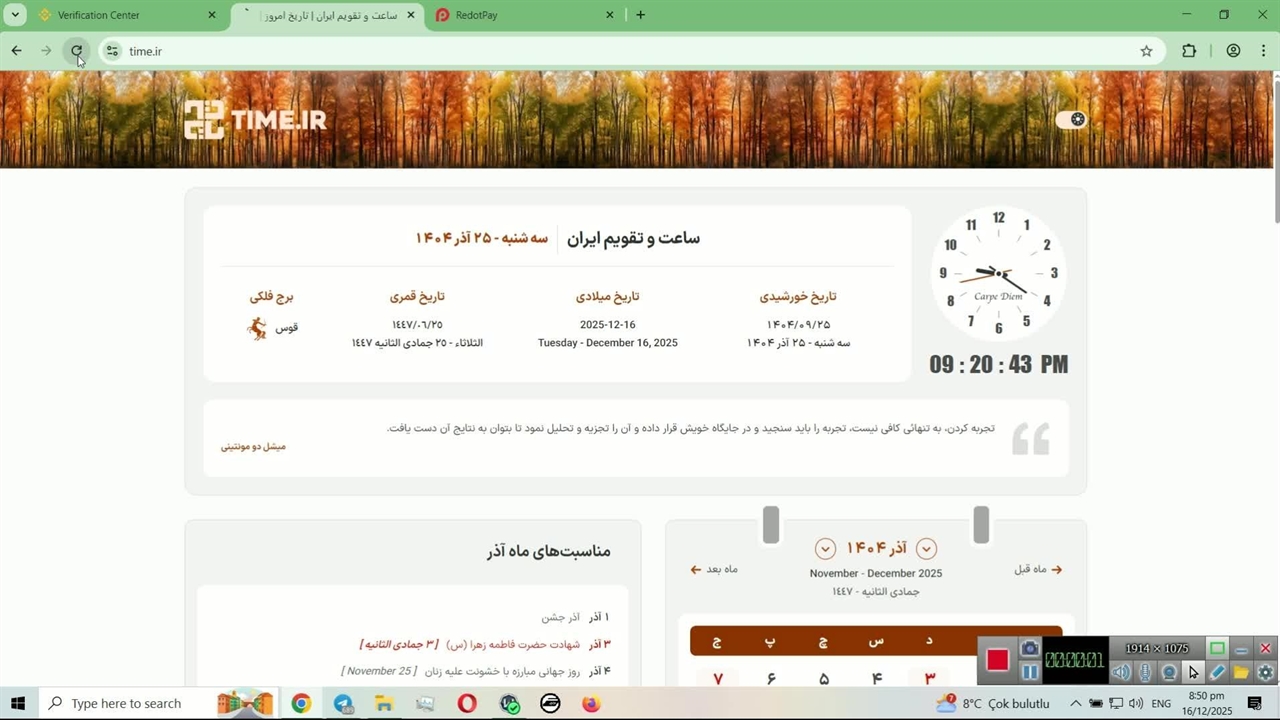
Task: Pause the screen recording
Action: tap(1029, 672)
